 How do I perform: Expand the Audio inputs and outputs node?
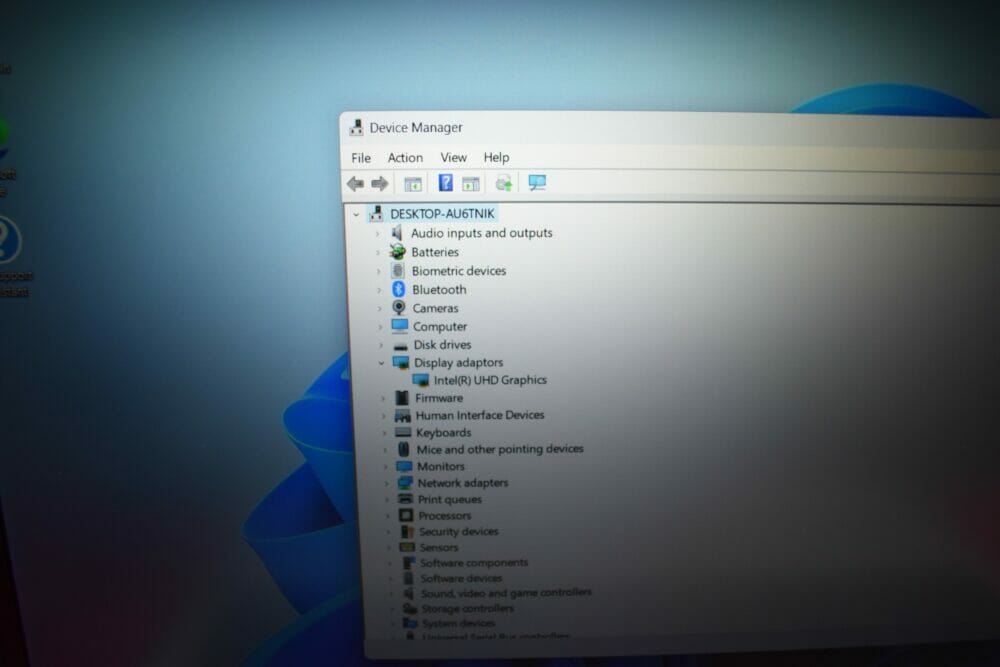(x=378, y=234)
